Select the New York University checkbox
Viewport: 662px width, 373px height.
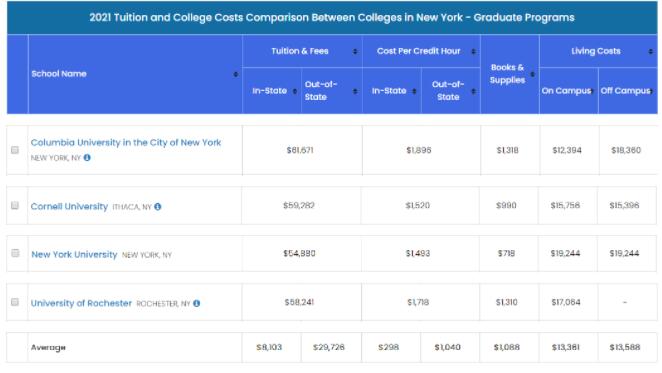15,253
